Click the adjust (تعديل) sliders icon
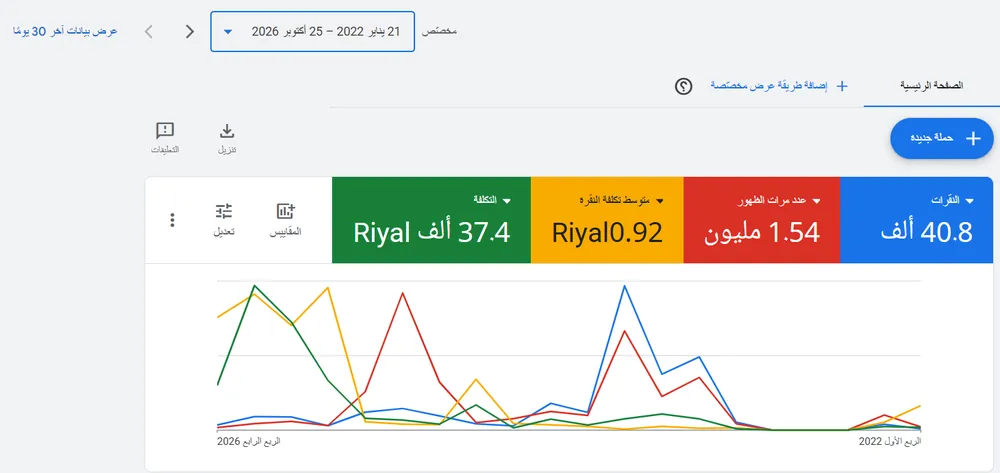The height and width of the screenshot is (473, 1000). [x=224, y=211]
